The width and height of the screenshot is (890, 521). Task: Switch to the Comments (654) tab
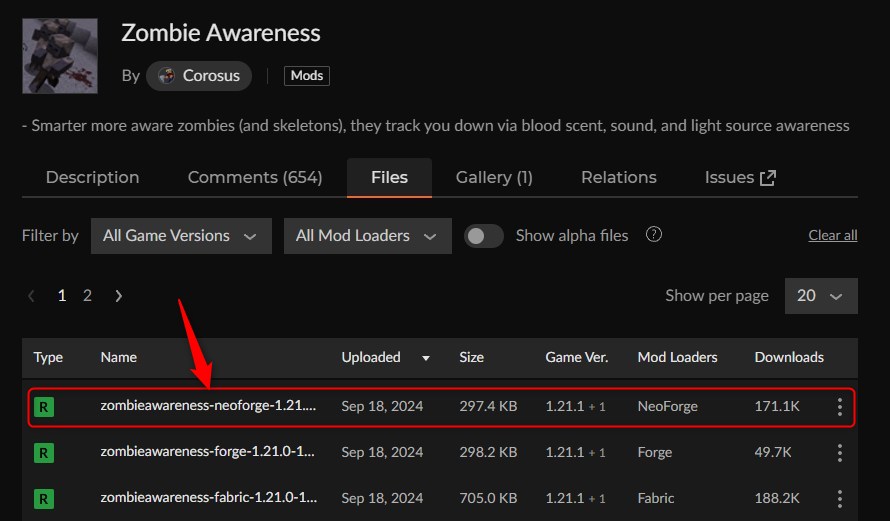255,178
